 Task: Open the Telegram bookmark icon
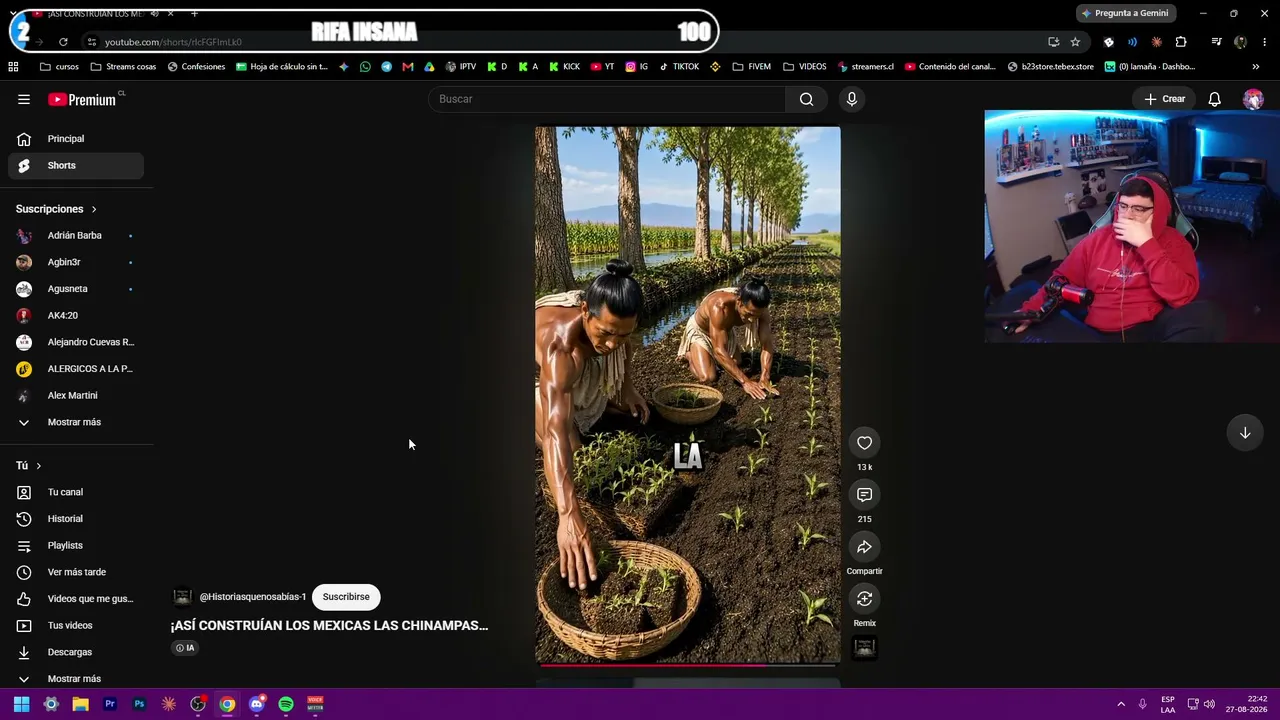[386, 67]
